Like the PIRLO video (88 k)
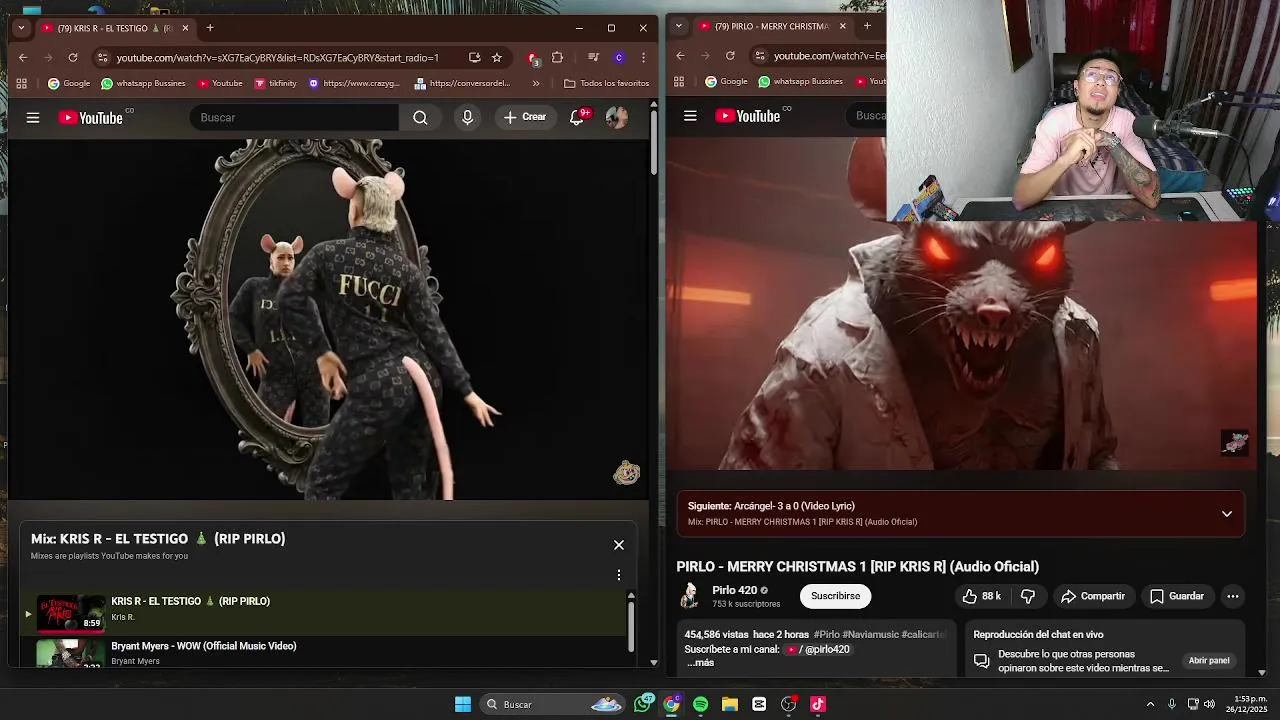The image size is (1280, 720). pos(981,596)
